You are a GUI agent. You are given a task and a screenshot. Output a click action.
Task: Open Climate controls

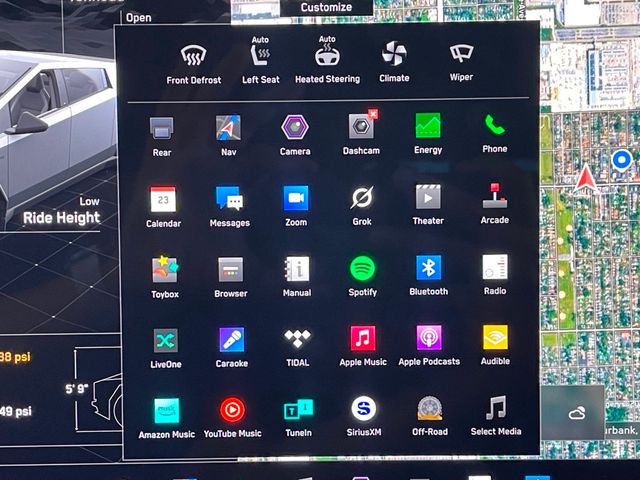[x=394, y=61]
